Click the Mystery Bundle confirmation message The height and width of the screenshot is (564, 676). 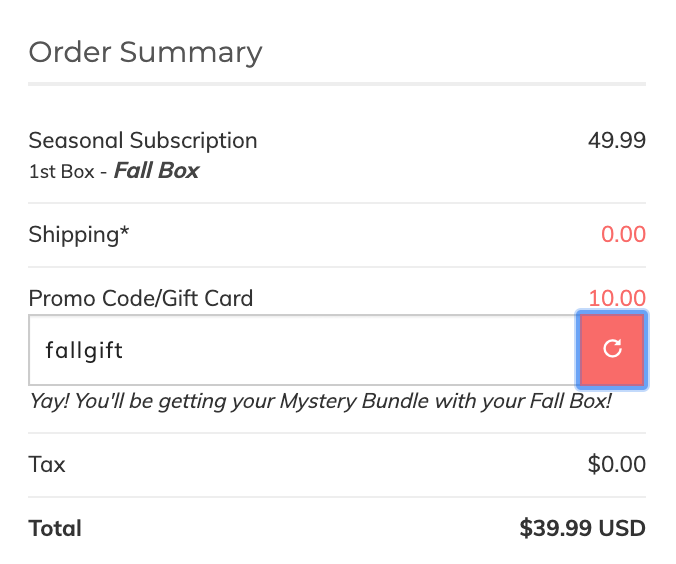click(x=320, y=401)
